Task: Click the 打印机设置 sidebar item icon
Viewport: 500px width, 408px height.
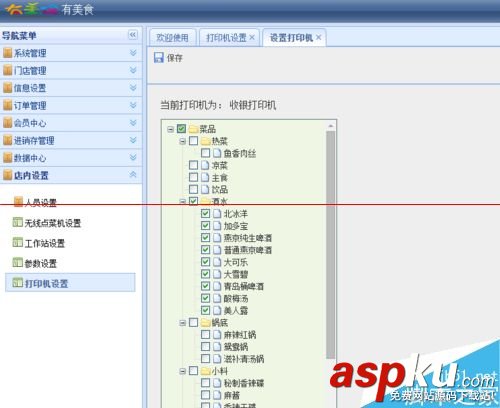Action: (x=18, y=283)
